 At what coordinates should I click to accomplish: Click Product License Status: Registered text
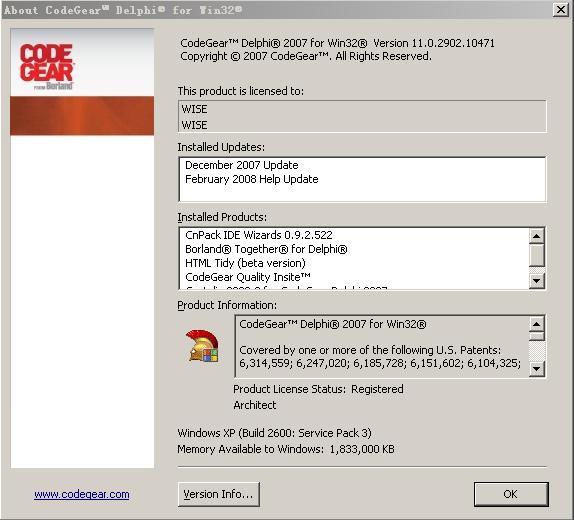(x=318, y=389)
